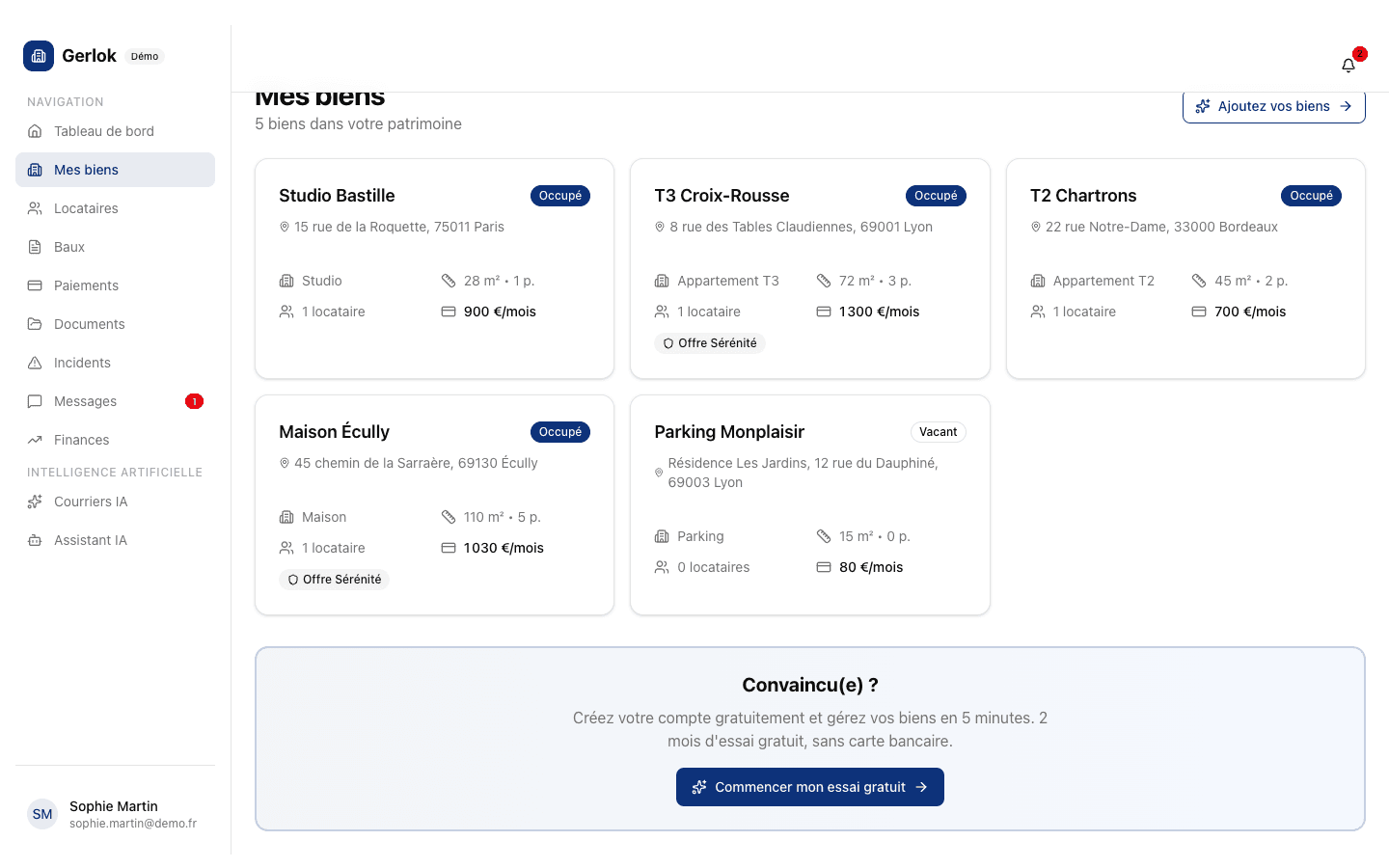Screen dimensions: 1389x868
Task: Click the Assistant IA robot icon
Action: click(35, 540)
